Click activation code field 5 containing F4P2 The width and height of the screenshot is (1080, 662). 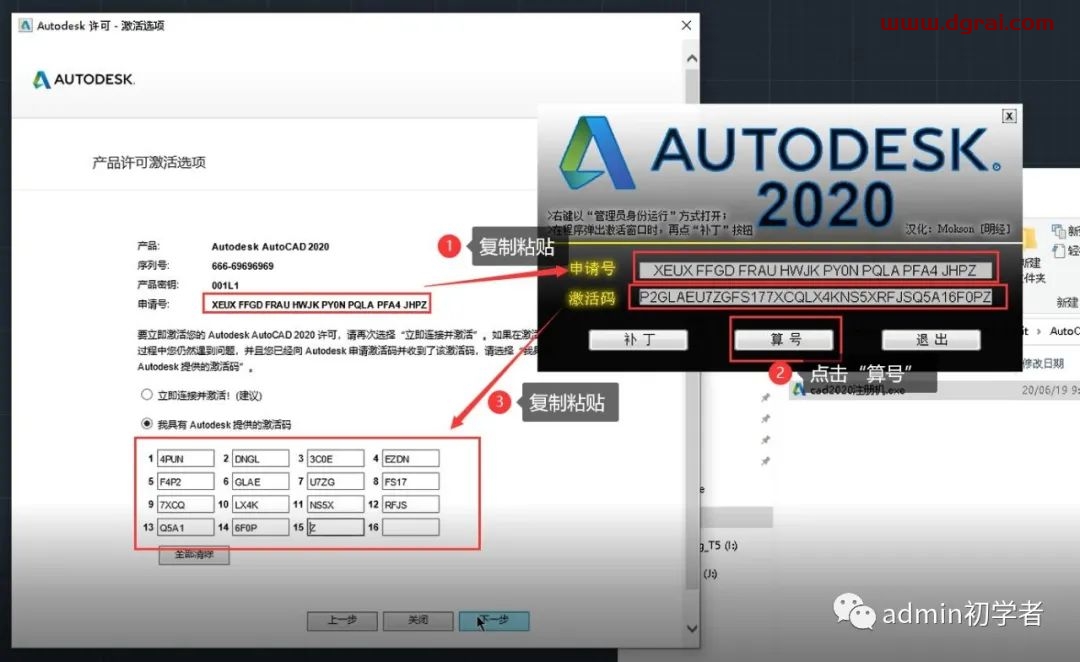[x=185, y=482]
